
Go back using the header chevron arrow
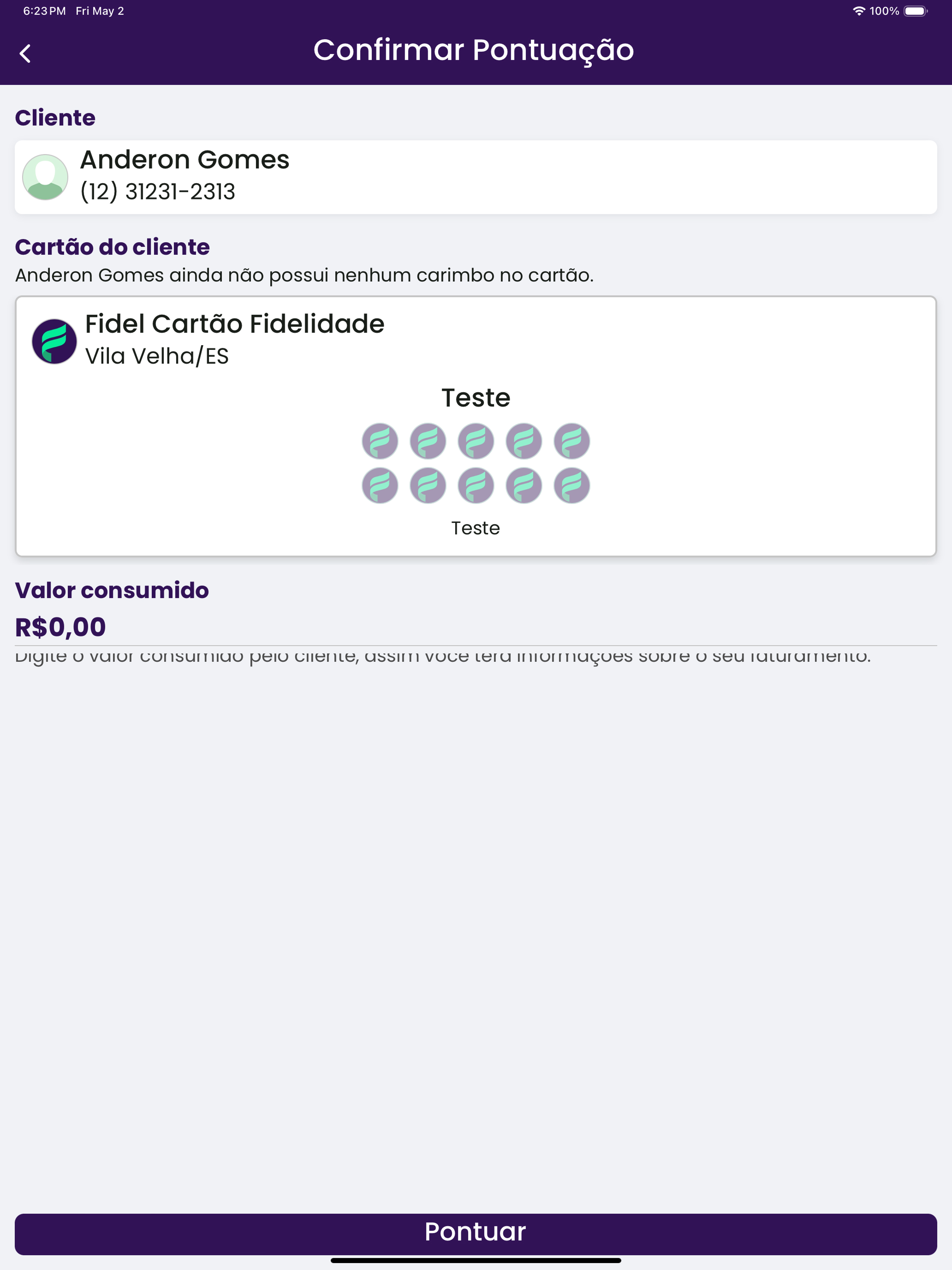25,54
